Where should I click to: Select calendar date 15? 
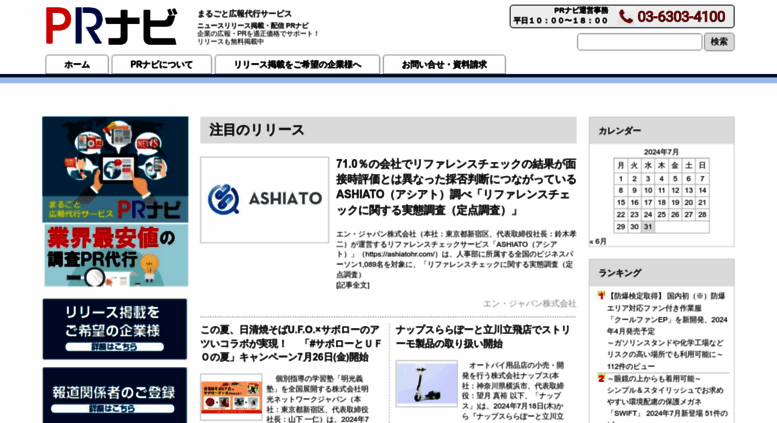tap(620, 203)
